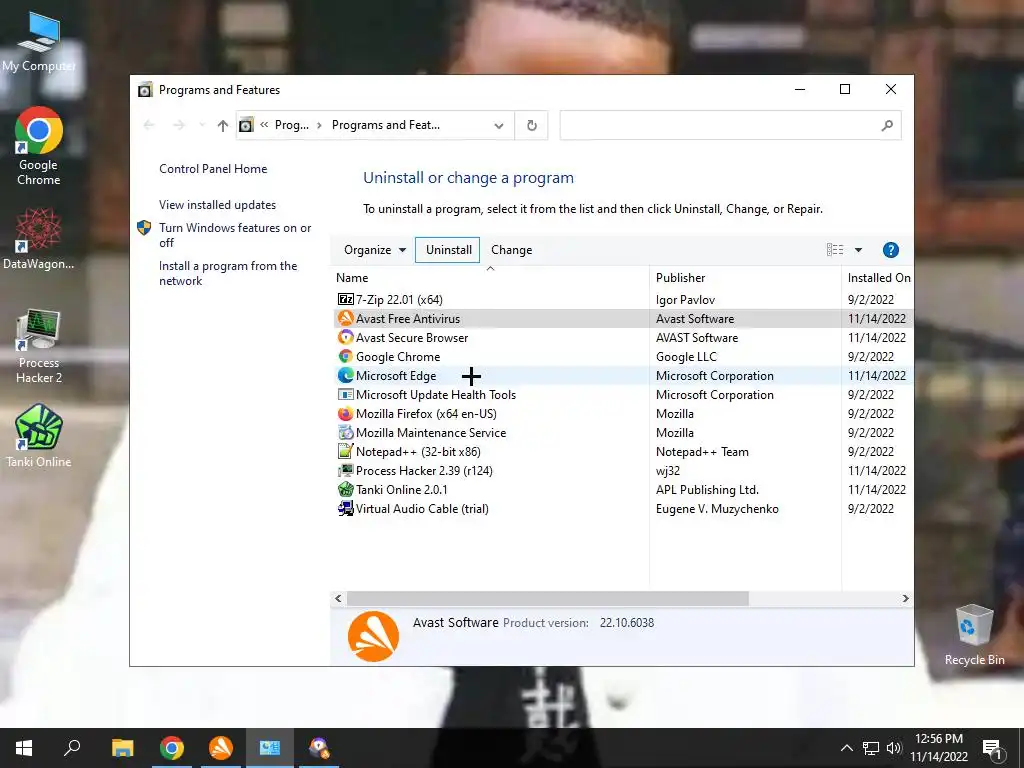Select the 'Notepad++ Team' publisher cell
The image size is (1024, 768).
tap(702, 452)
